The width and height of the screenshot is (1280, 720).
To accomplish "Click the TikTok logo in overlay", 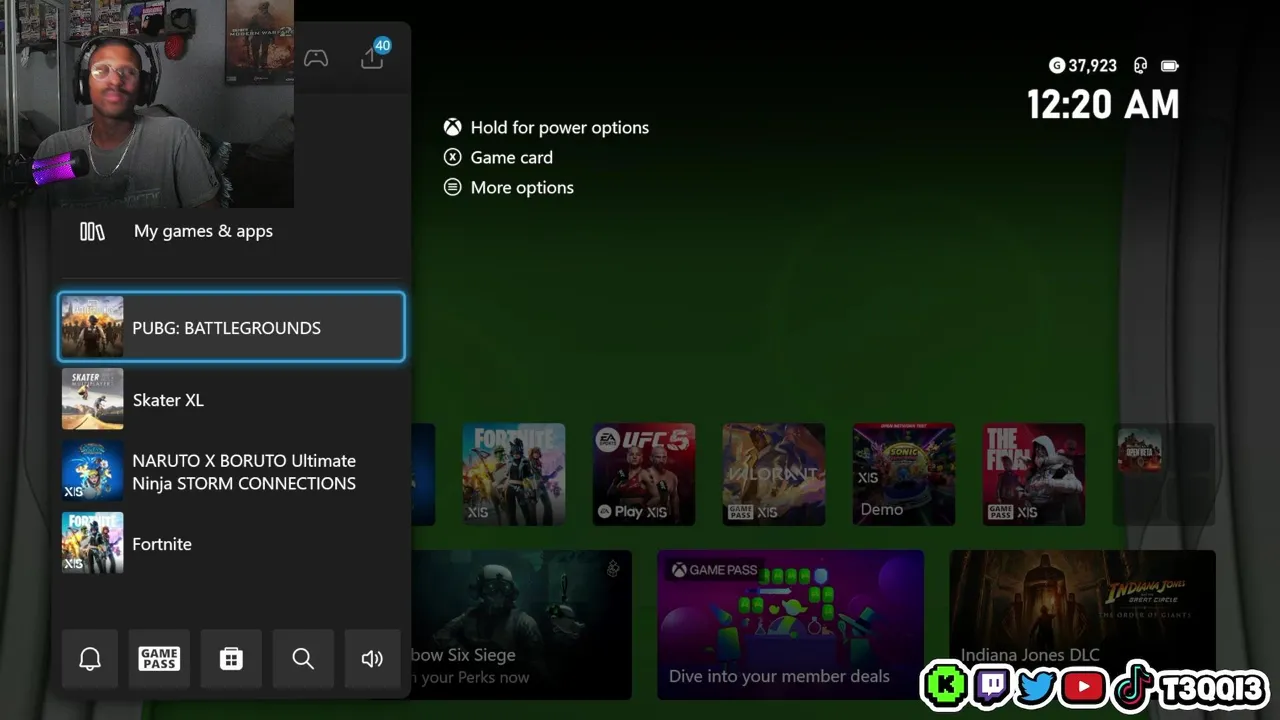I will (1134, 686).
